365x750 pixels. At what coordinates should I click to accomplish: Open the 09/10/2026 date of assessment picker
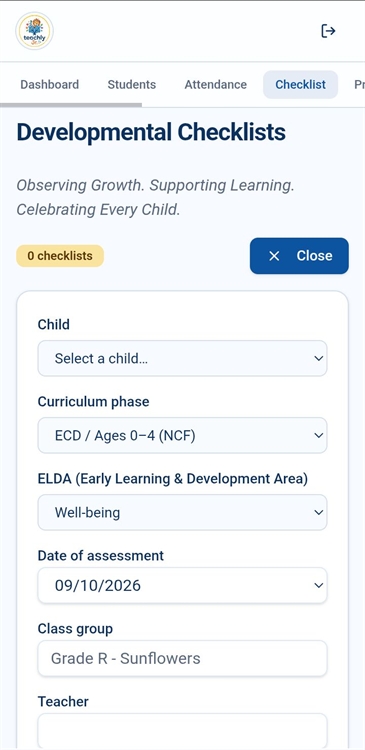click(x=182, y=585)
